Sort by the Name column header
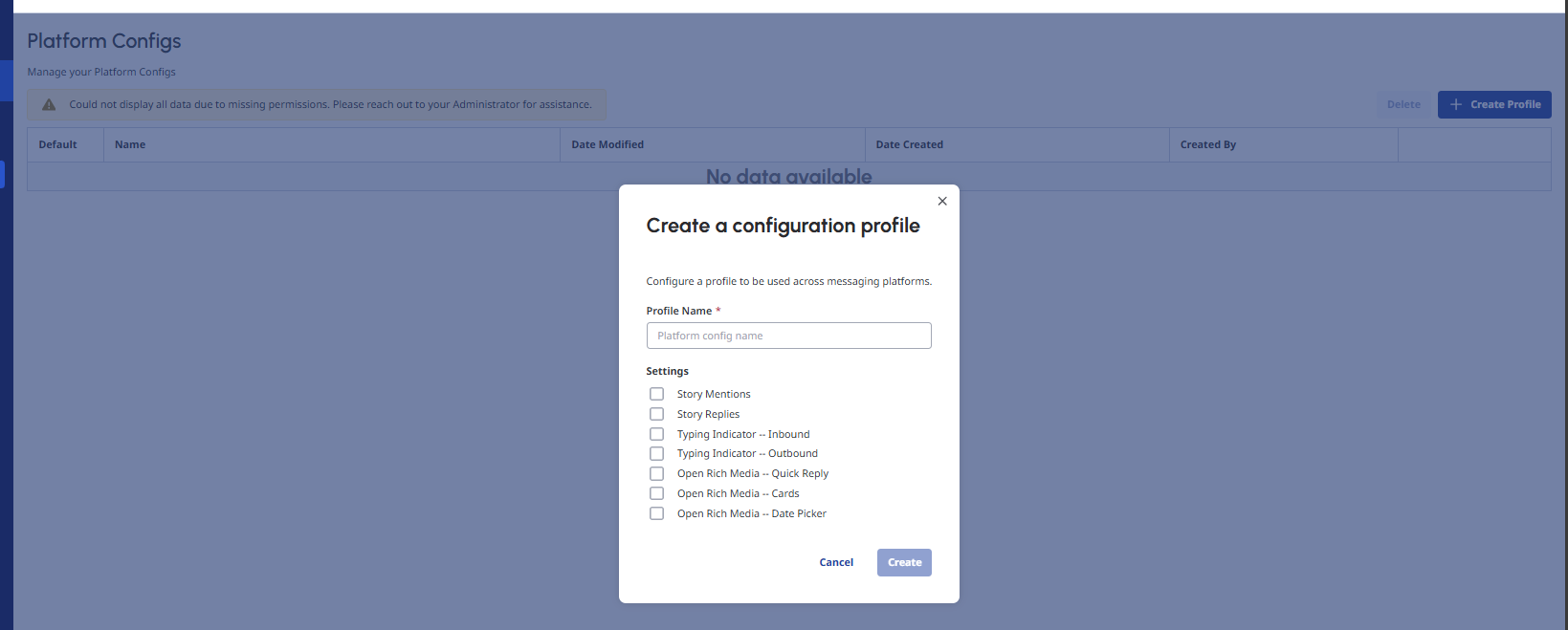This screenshot has width=1568, height=630. pos(130,144)
